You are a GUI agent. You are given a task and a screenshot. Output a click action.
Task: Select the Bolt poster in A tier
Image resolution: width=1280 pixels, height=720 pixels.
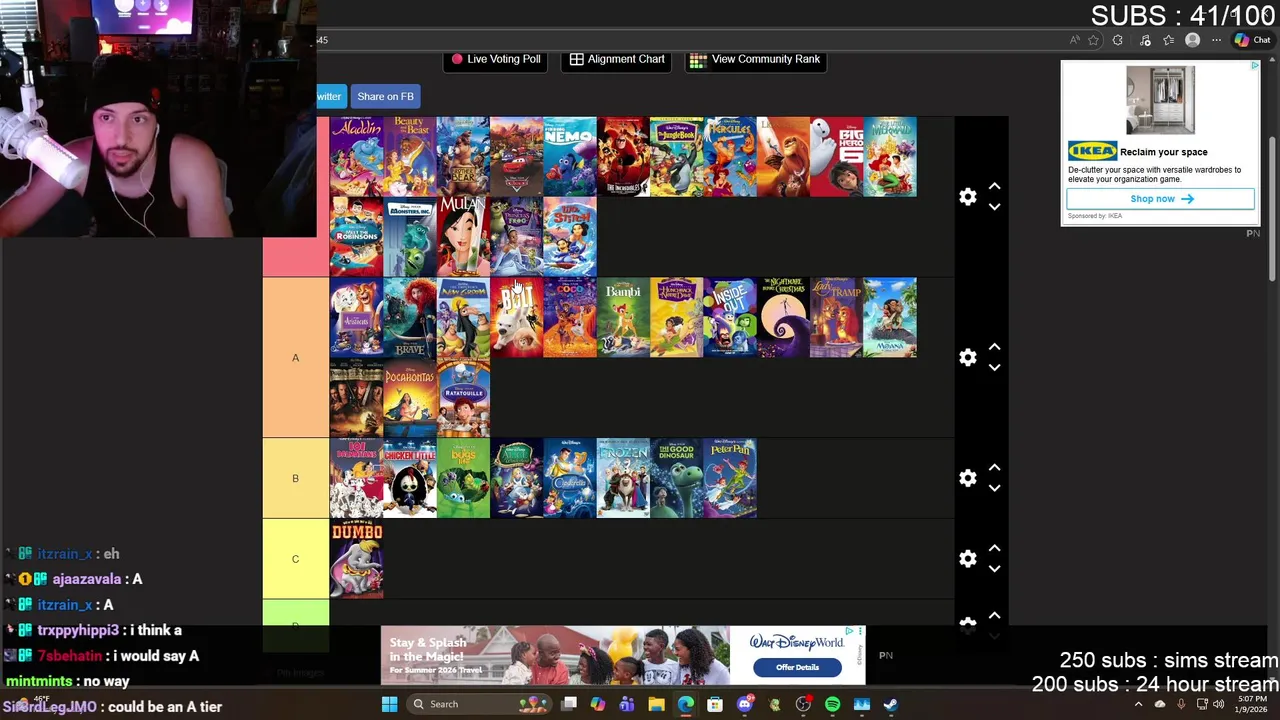(x=516, y=317)
